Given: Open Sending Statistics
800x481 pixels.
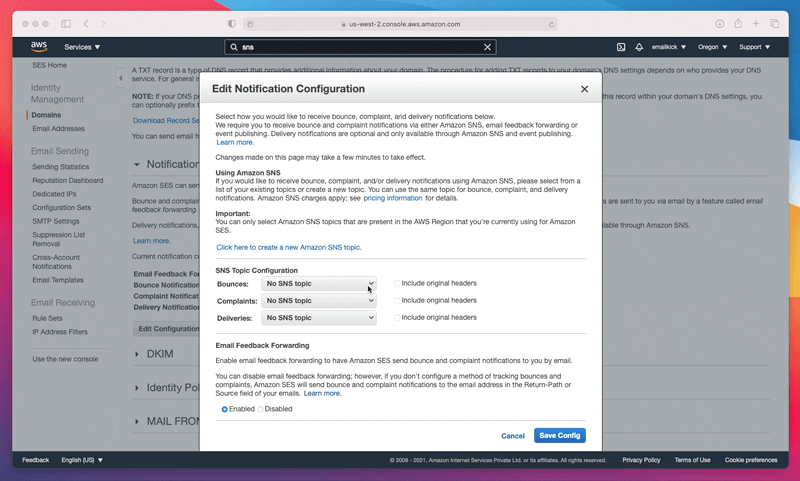Looking at the screenshot, I should [61, 167].
